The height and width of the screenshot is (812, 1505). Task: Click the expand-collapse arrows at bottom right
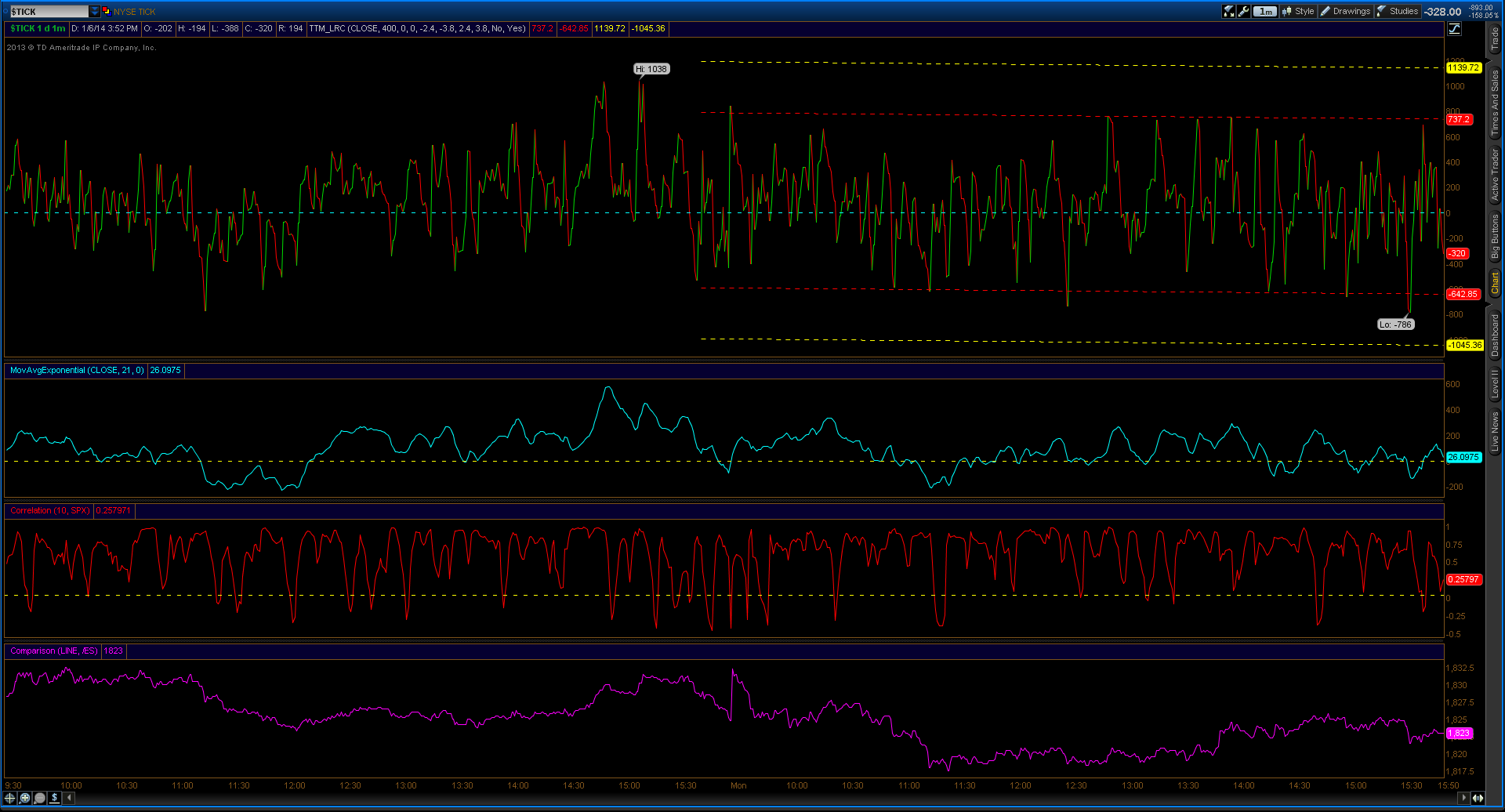coord(1478,798)
